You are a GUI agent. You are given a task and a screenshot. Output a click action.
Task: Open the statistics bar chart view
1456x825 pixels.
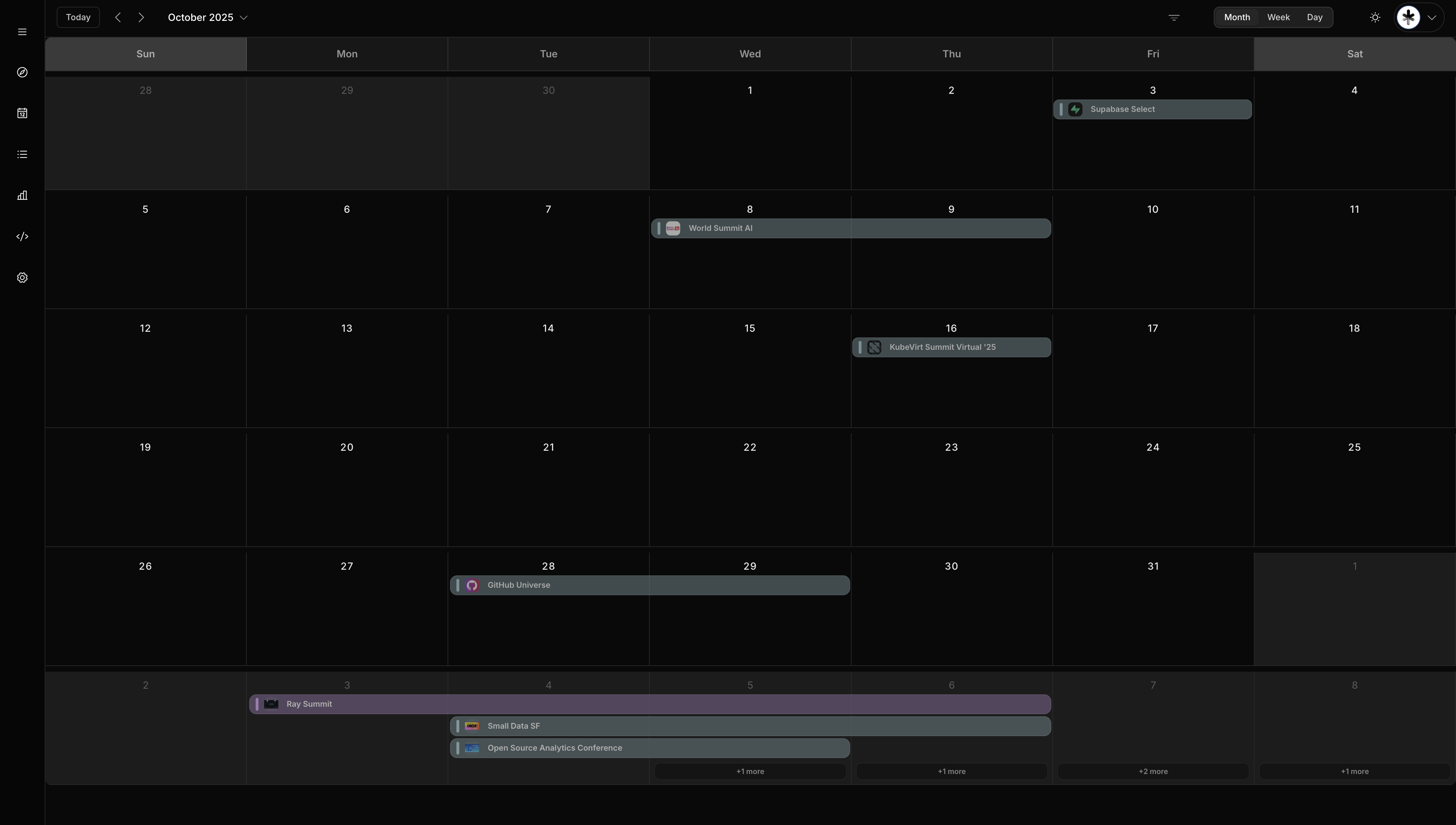pyautogui.click(x=22, y=195)
